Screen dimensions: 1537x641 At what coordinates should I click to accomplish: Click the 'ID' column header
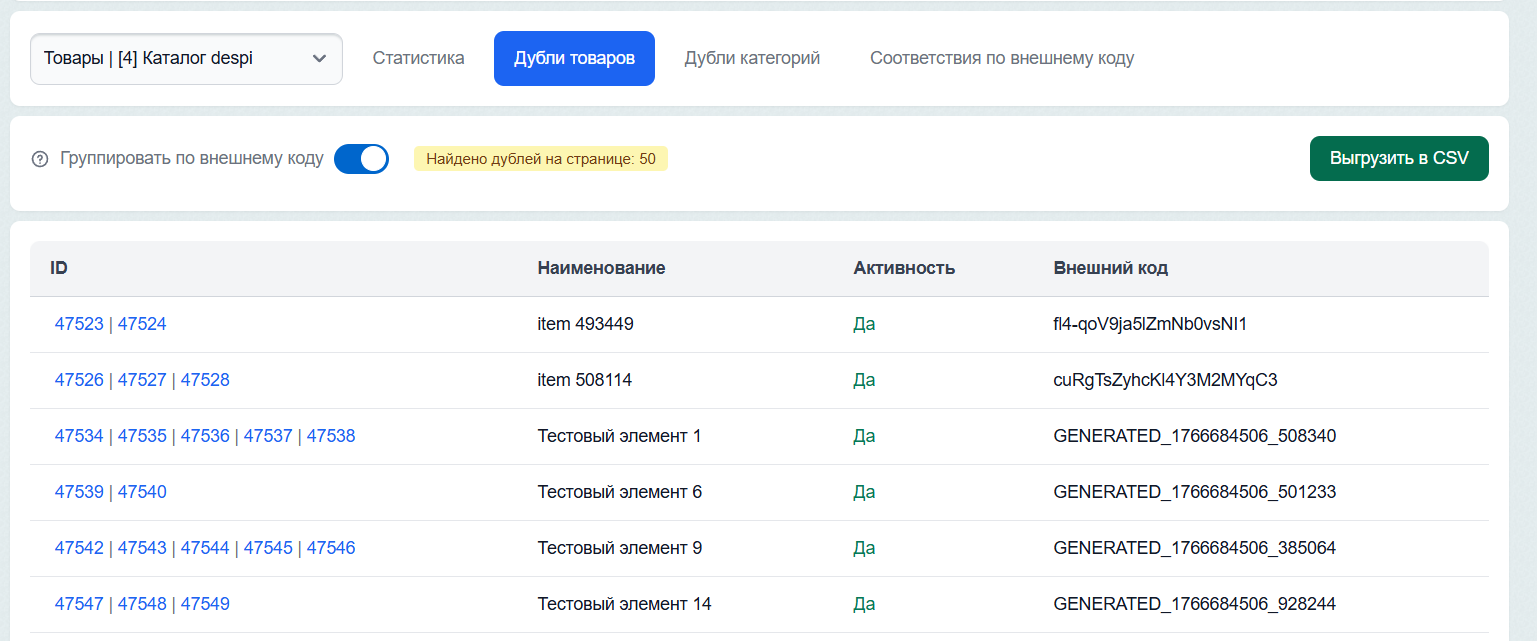pos(59,268)
